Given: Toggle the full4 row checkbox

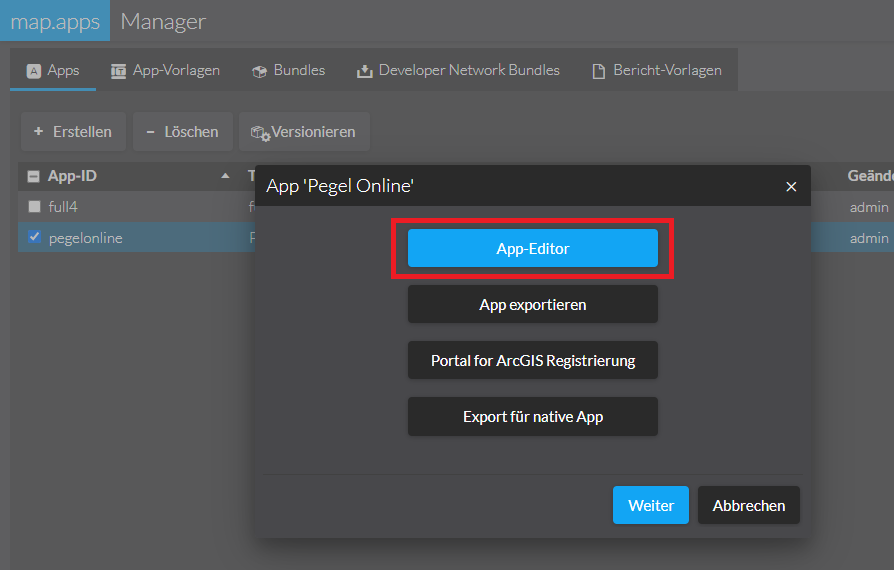Looking at the screenshot, I should [x=35, y=206].
